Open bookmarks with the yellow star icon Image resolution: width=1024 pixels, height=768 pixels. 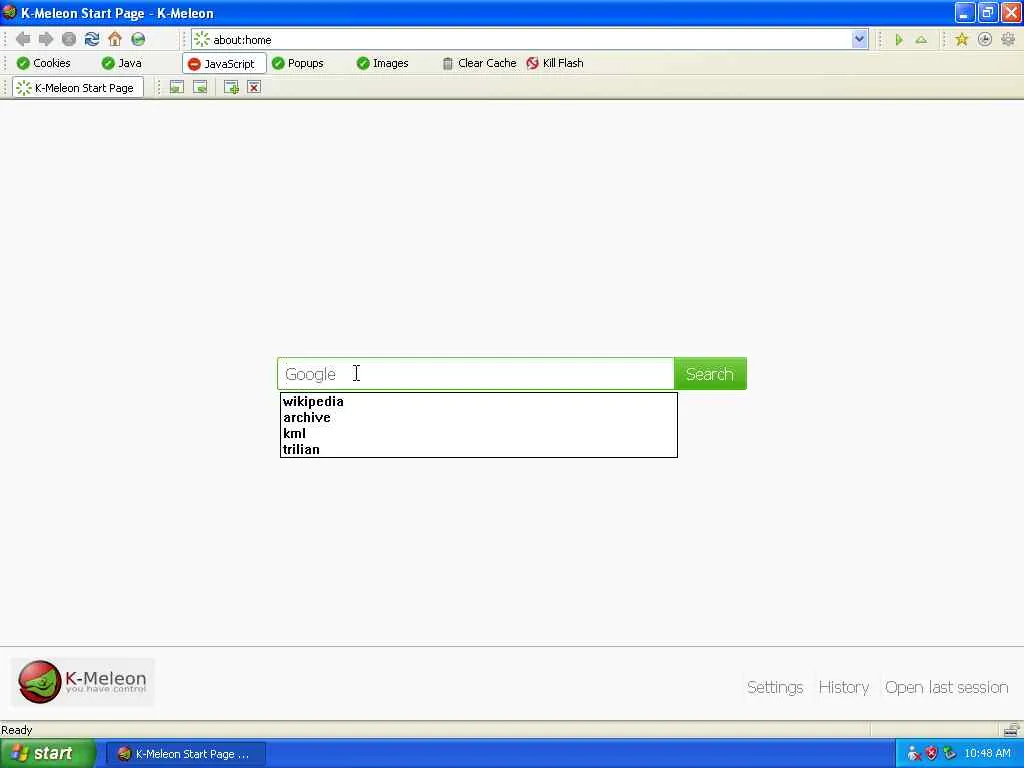coord(961,40)
